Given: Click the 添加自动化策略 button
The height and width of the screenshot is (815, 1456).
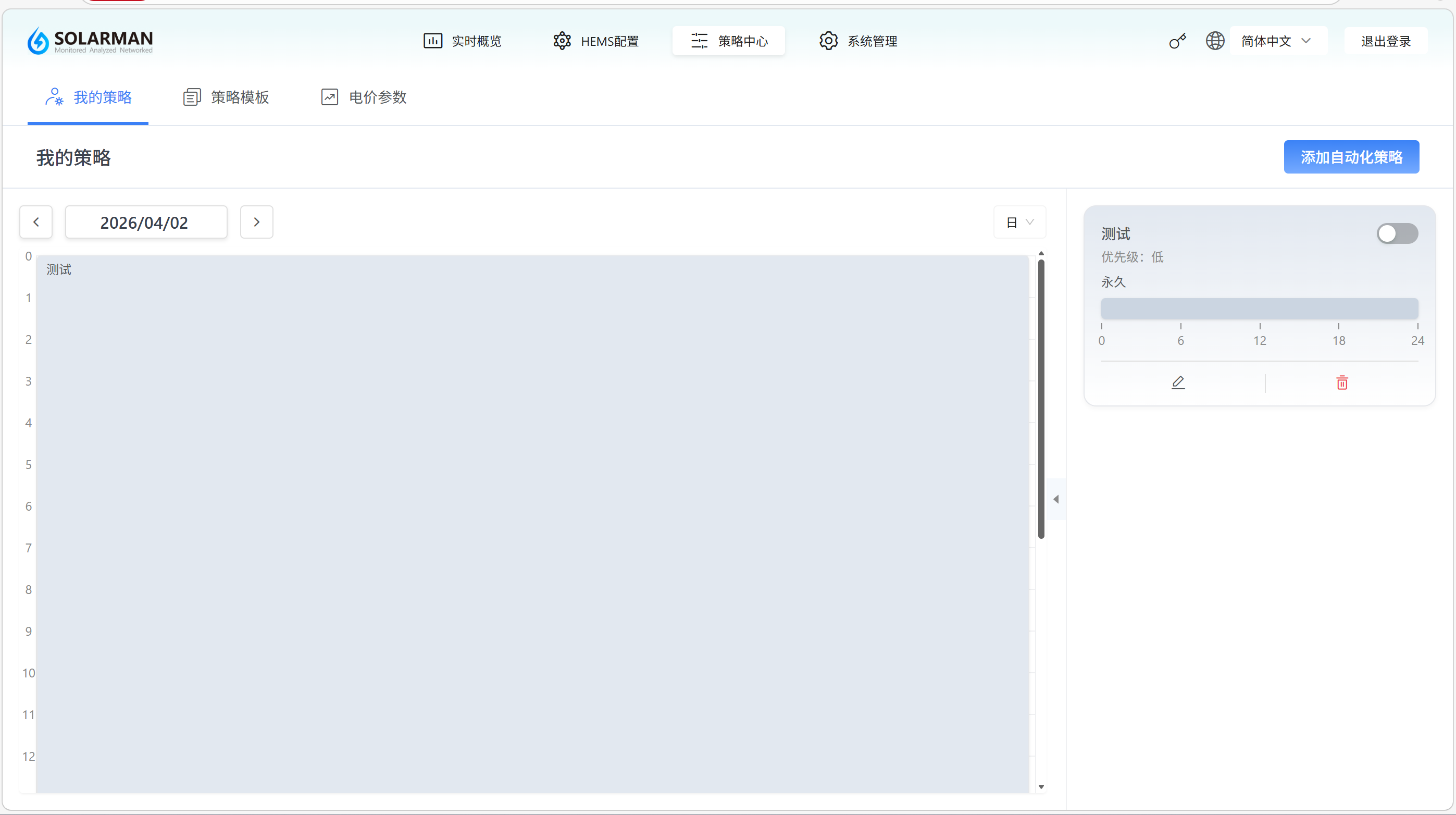Looking at the screenshot, I should click(x=1351, y=157).
